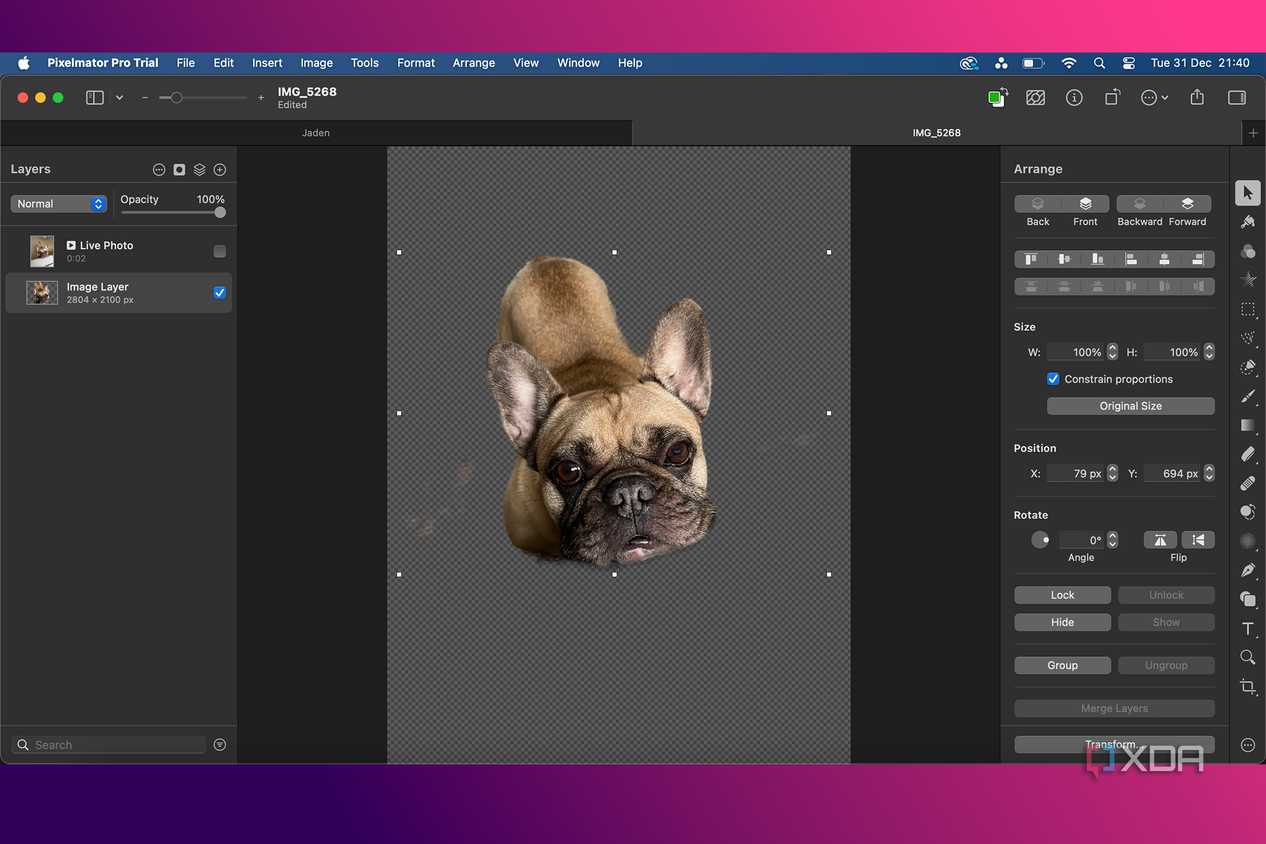Click the filter icon beside layer search

coord(219,745)
